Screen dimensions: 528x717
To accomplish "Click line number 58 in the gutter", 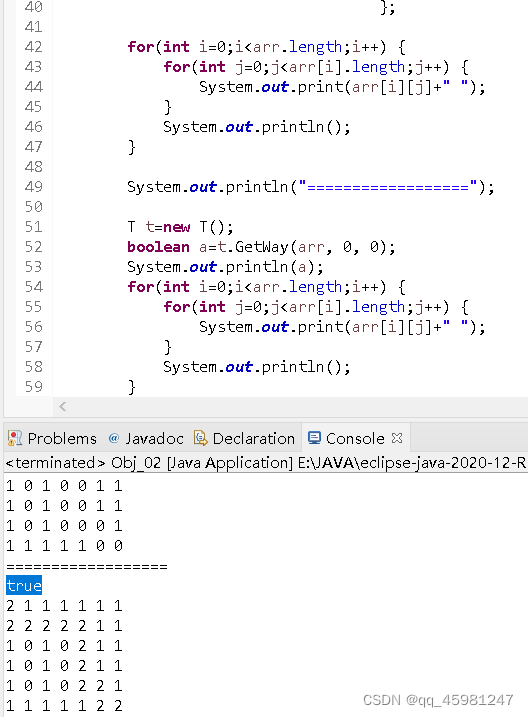I will (33, 367).
